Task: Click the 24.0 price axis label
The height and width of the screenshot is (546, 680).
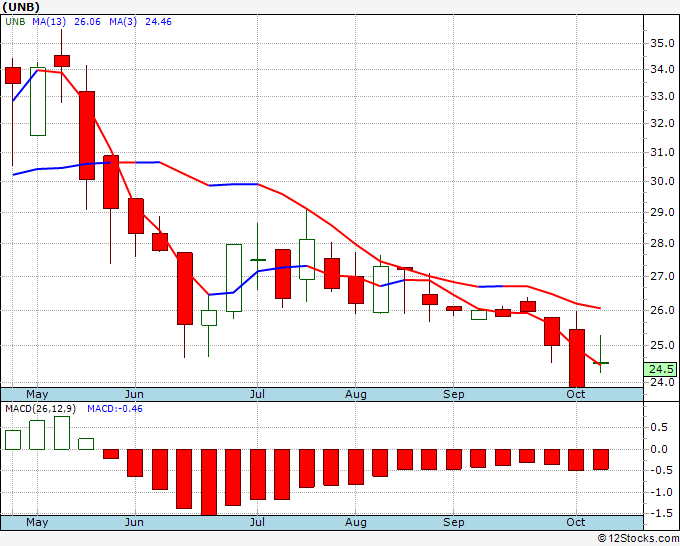Action: point(662,382)
